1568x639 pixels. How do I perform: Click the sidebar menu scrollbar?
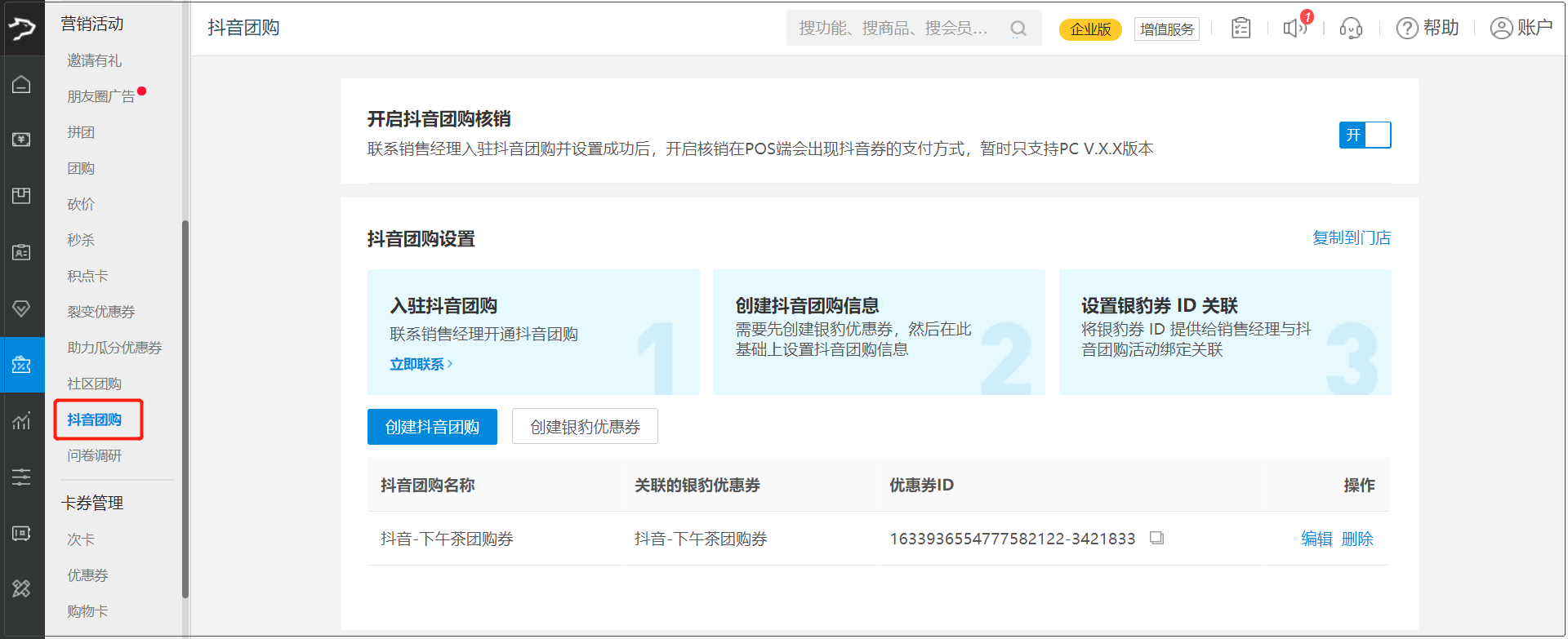[x=185, y=408]
